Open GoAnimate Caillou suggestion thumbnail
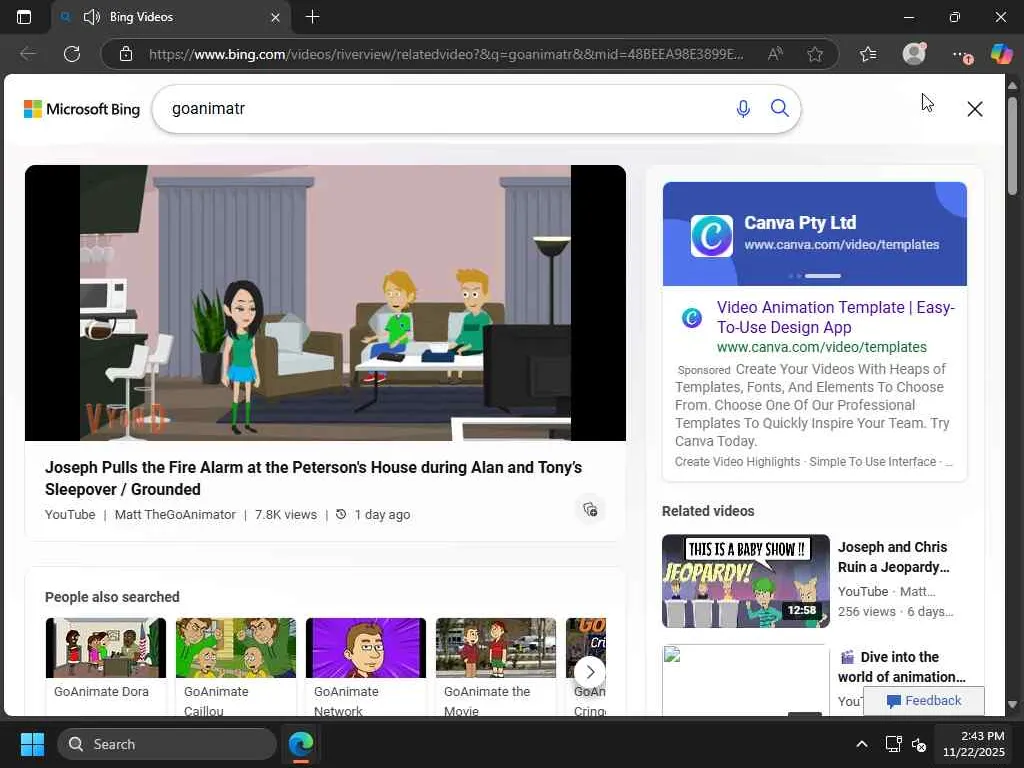The image size is (1024, 768). [236, 648]
